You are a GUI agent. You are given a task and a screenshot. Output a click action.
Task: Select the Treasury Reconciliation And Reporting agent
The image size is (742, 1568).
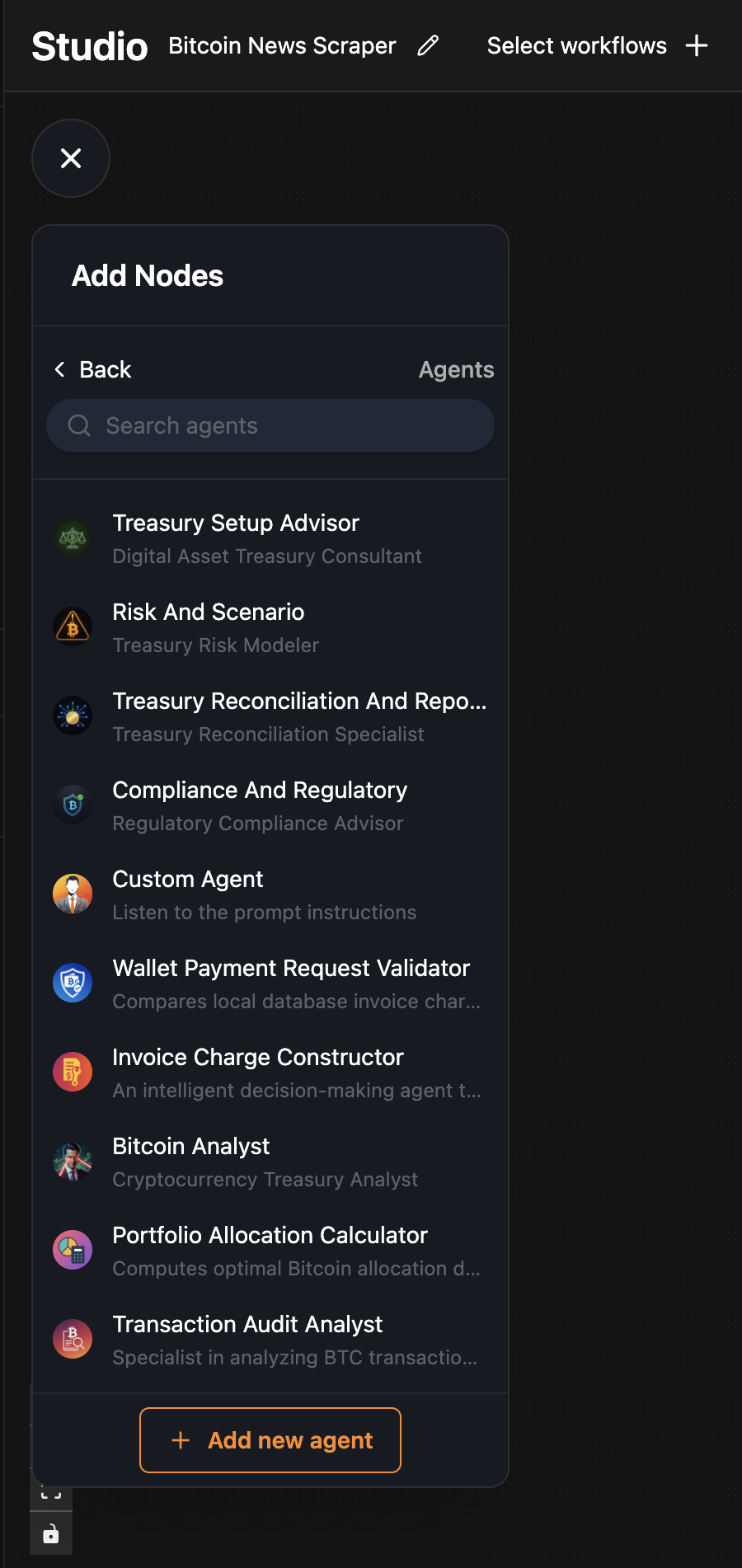[299, 716]
